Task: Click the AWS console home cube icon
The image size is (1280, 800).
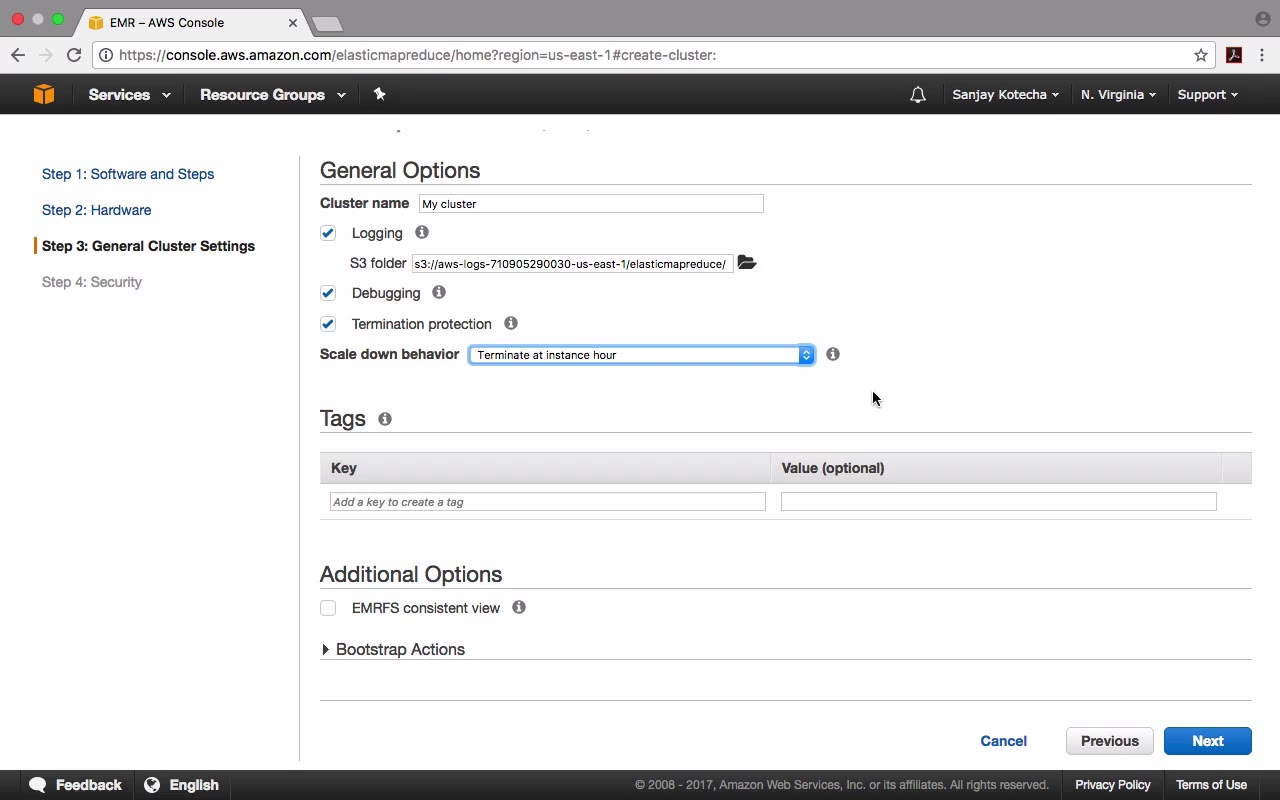Action: [x=43, y=94]
